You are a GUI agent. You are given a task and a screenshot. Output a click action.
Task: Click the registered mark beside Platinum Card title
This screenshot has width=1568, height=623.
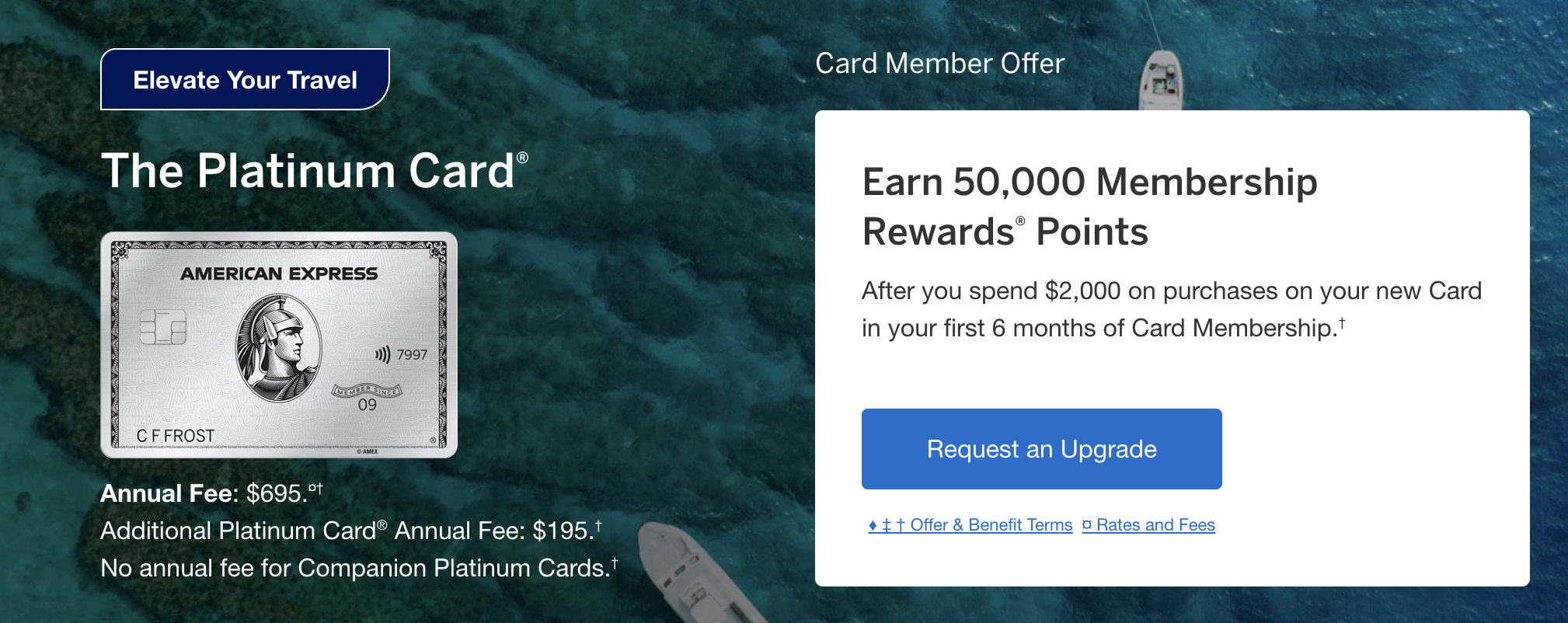click(x=522, y=158)
